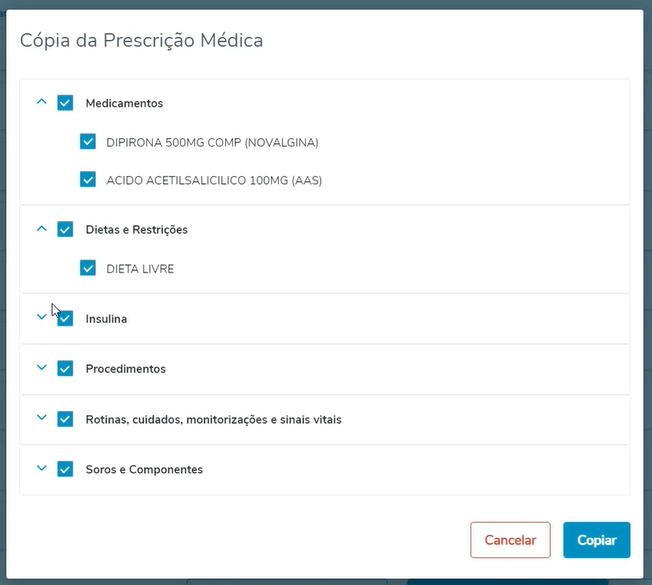The width and height of the screenshot is (652, 585).
Task: Click the DIETA LIVRE item label
Action: [140, 268]
